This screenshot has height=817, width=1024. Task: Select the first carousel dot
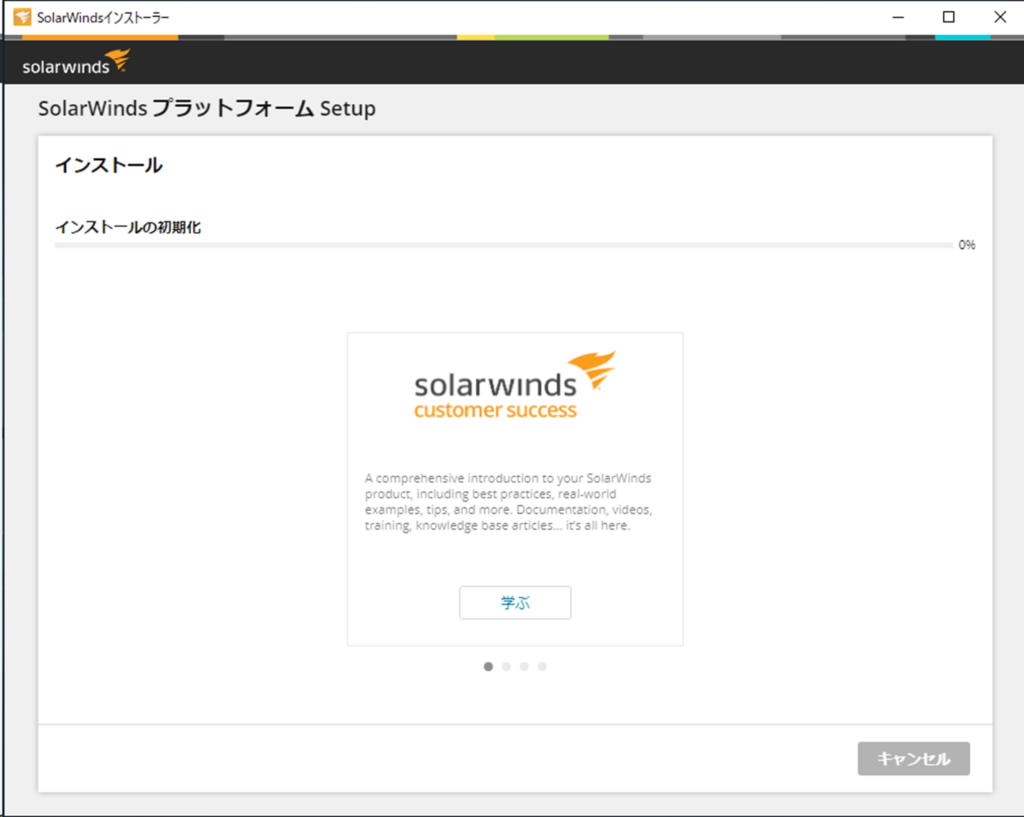tap(488, 666)
